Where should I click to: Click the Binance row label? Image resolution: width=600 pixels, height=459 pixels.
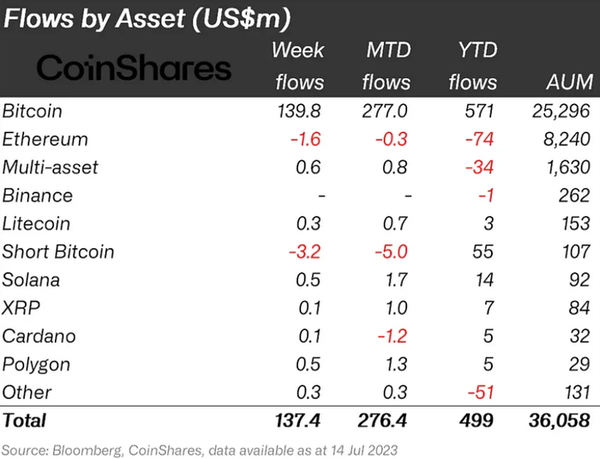37,195
